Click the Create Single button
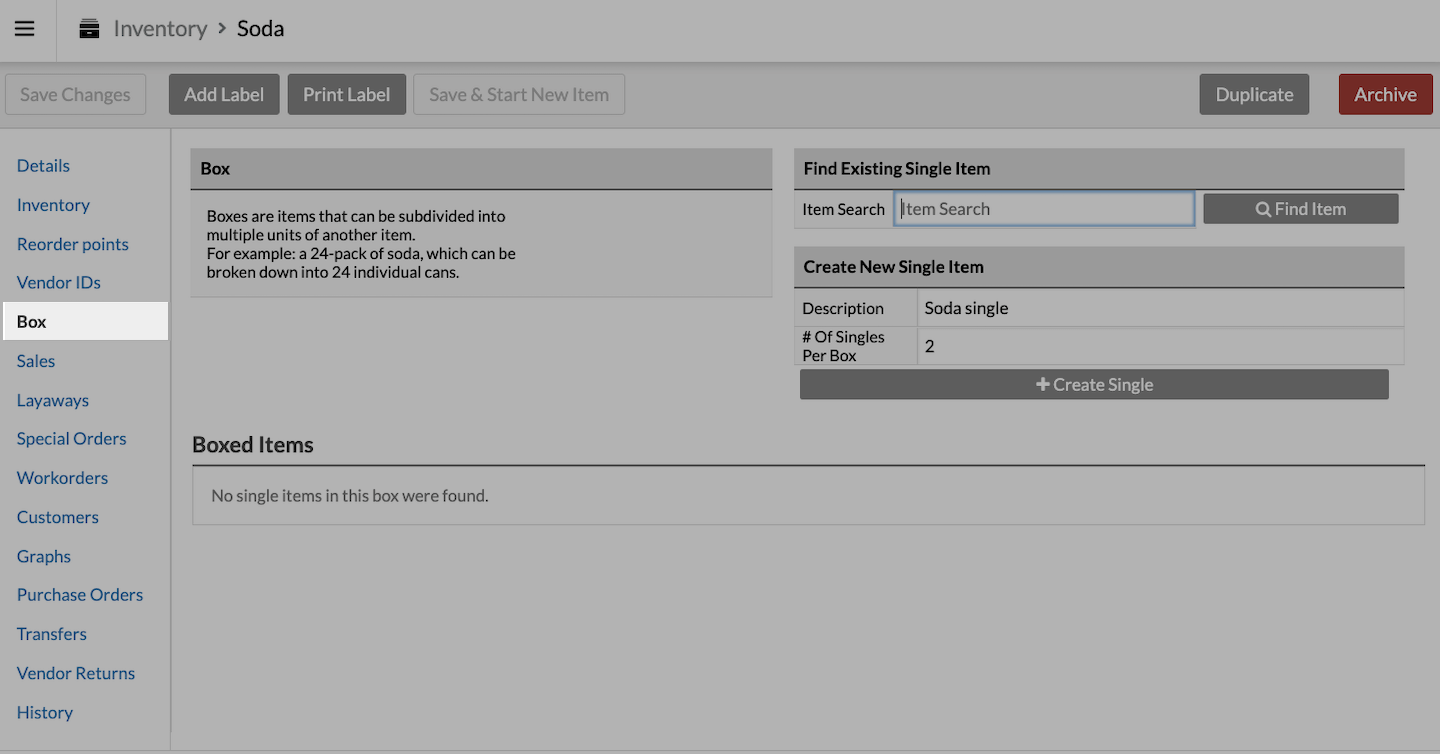This screenshot has height=754, width=1440. coord(1094,385)
